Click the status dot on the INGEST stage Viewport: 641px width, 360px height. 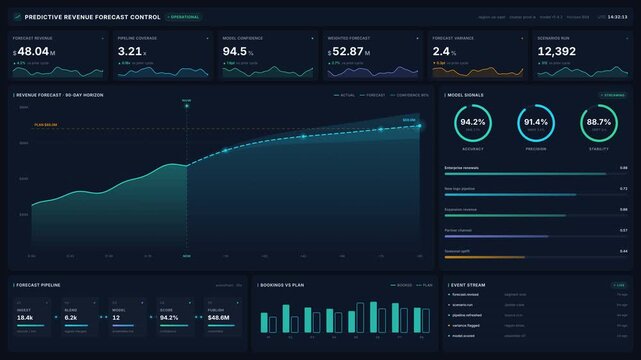[x=47, y=303]
